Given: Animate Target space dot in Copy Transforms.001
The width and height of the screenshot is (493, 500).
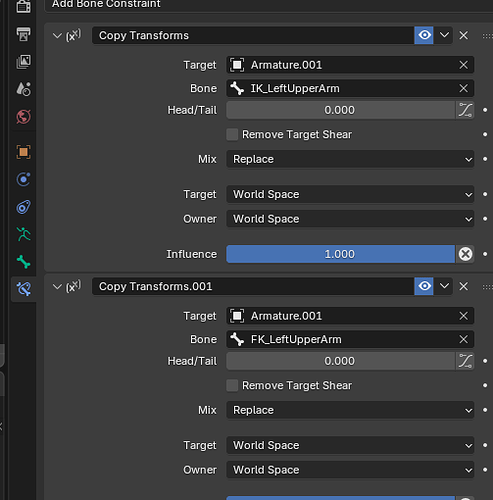Looking at the screenshot, I should click(485, 445).
